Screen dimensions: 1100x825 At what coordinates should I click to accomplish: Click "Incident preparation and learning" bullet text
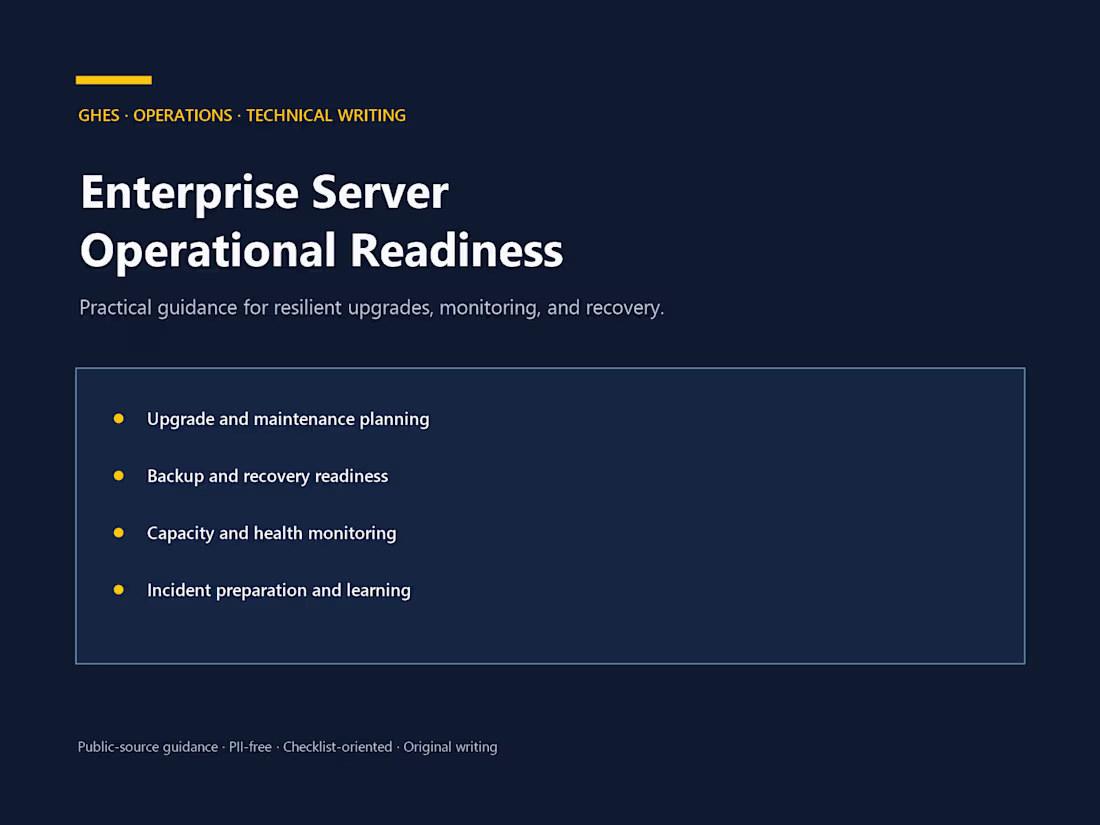pos(279,591)
